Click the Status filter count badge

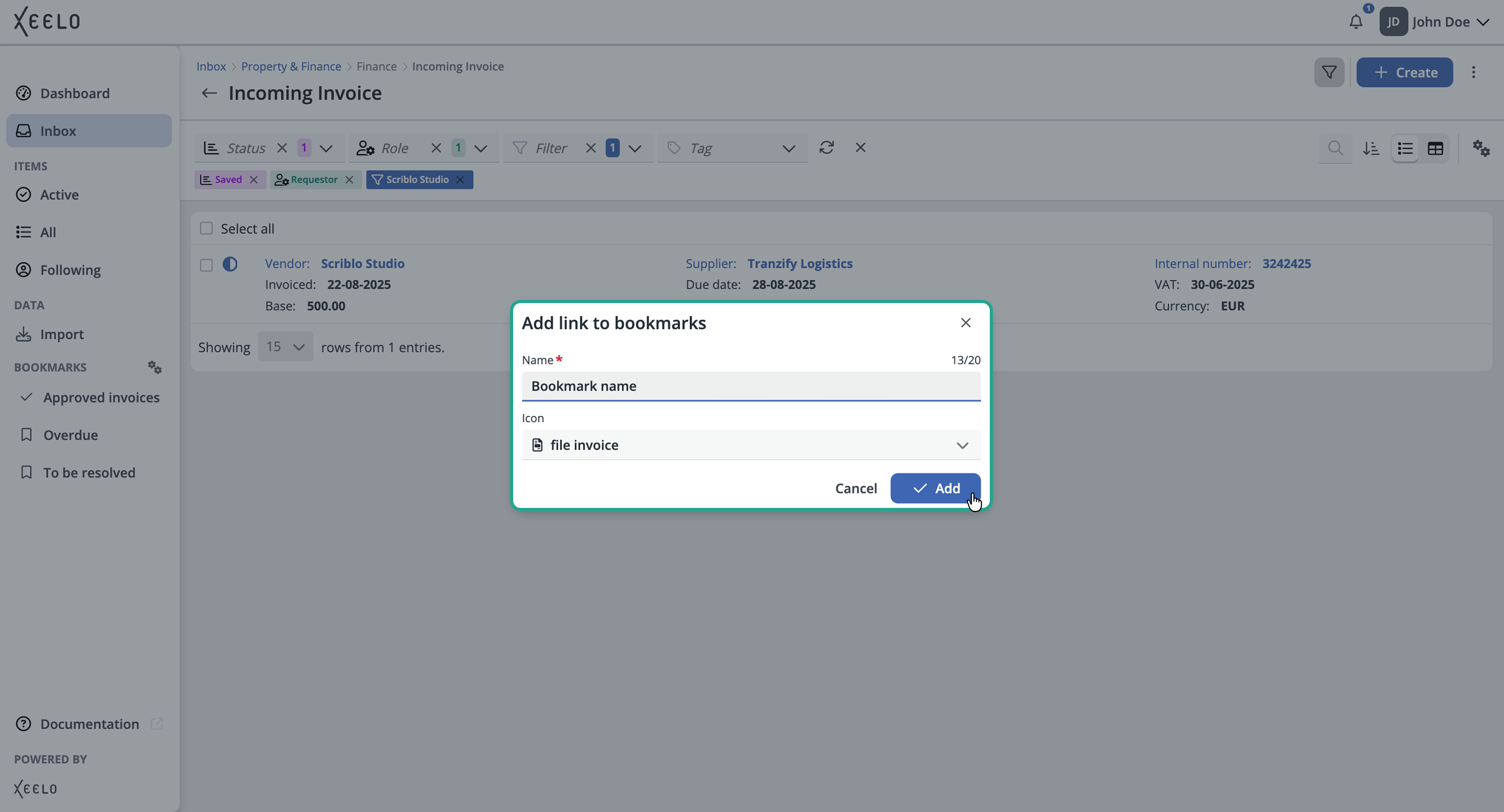[x=304, y=148]
